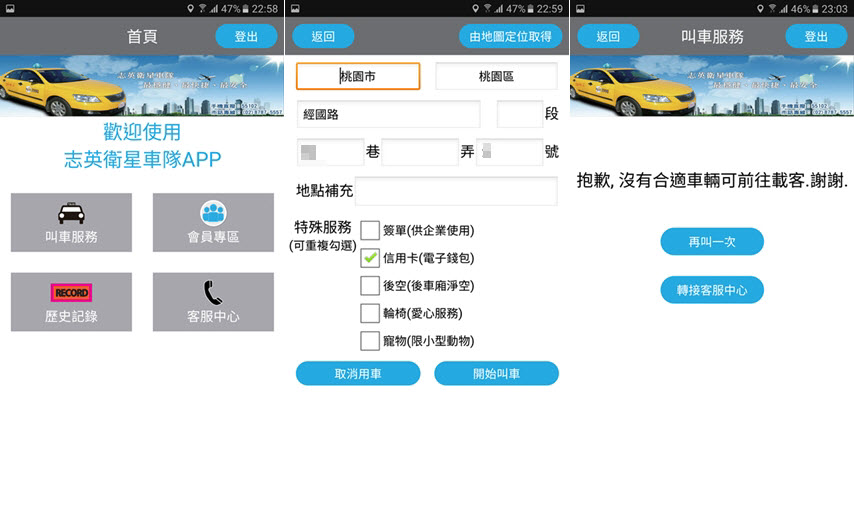Focus the 段 section input field
This screenshot has width=854, height=505.
(x=520, y=114)
